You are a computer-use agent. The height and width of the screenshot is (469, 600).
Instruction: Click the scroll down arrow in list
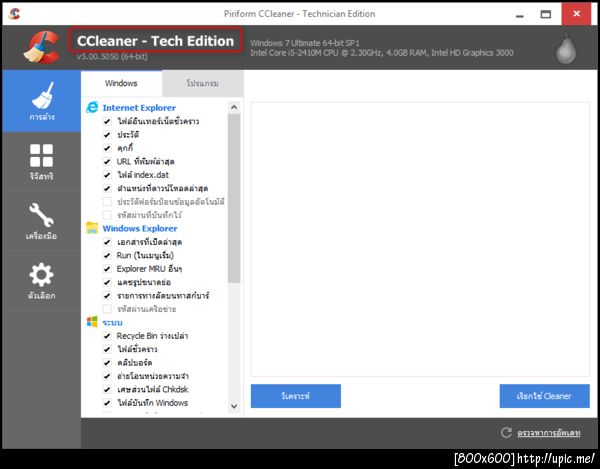(x=234, y=406)
